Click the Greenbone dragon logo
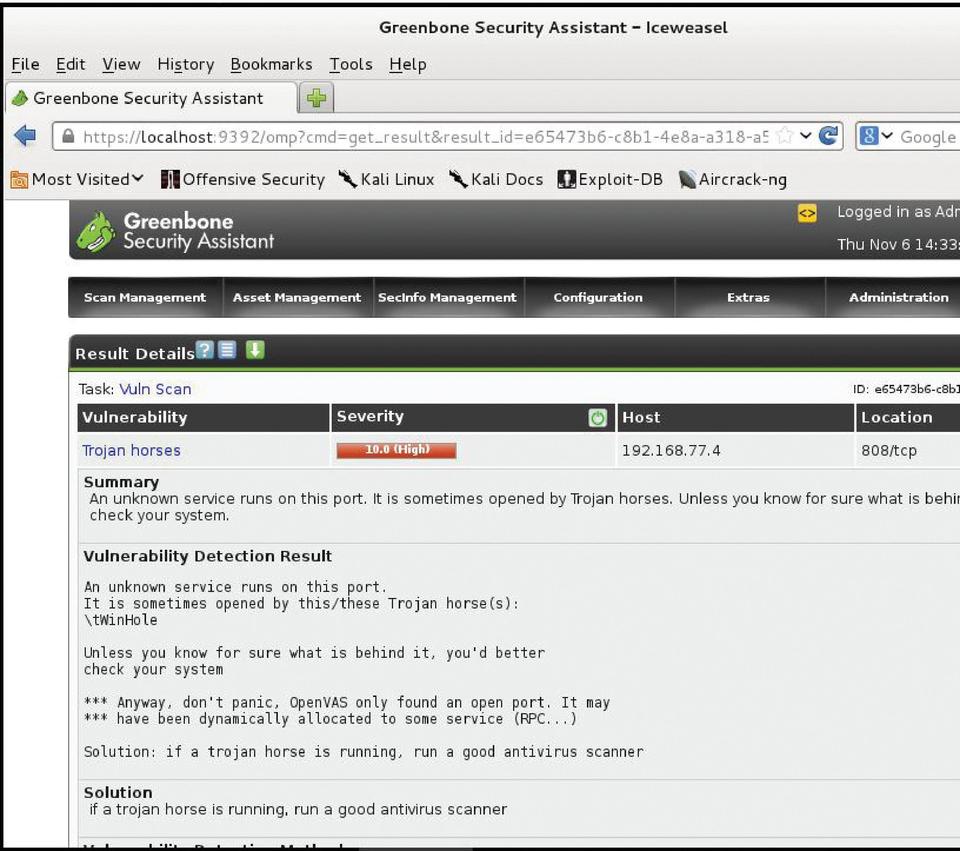Viewport: 960px width, 851px height. tap(96, 231)
